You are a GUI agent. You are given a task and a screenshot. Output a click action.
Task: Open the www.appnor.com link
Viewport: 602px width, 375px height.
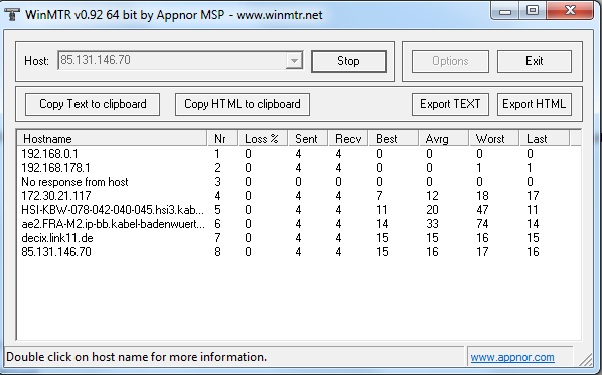(x=513, y=357)
